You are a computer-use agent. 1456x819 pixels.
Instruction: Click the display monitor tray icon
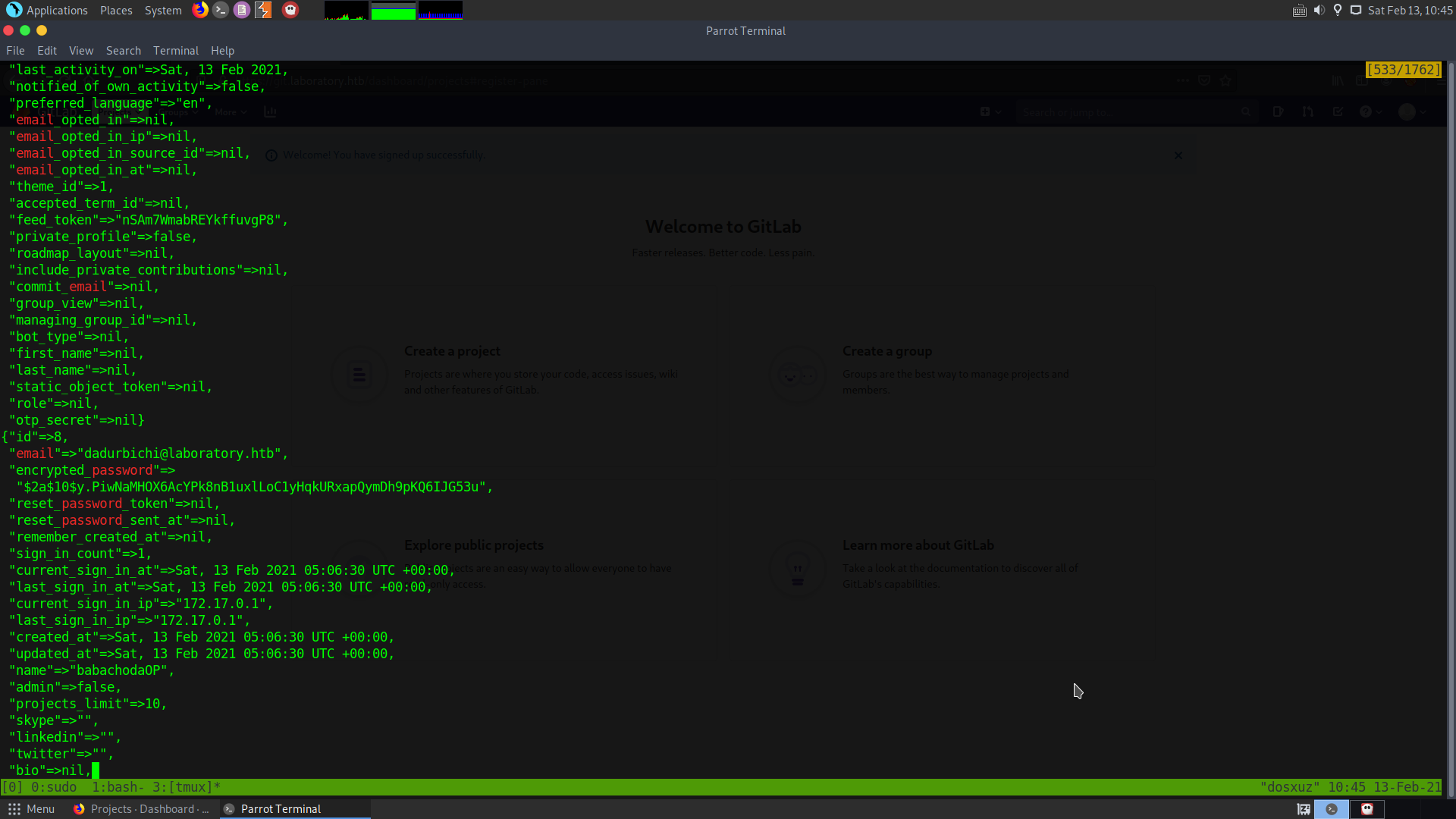point(1356,10)
